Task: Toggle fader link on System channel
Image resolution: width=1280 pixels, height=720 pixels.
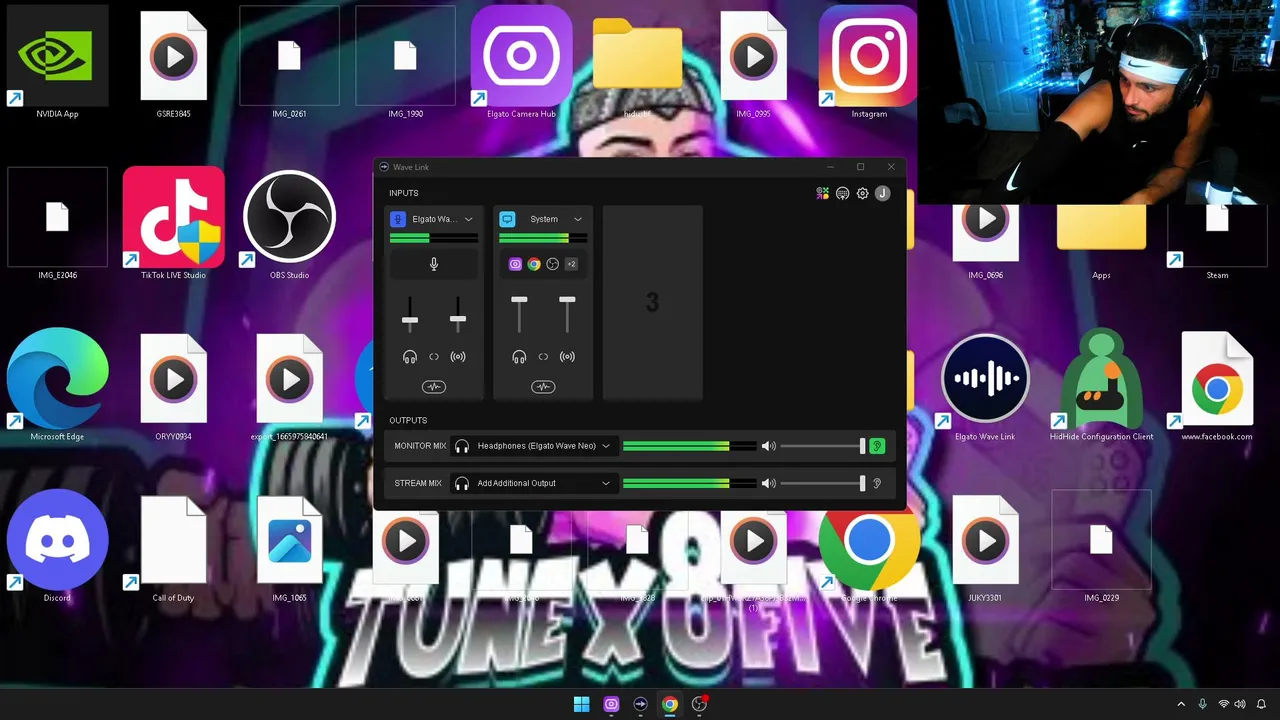Action: [543, 357]
